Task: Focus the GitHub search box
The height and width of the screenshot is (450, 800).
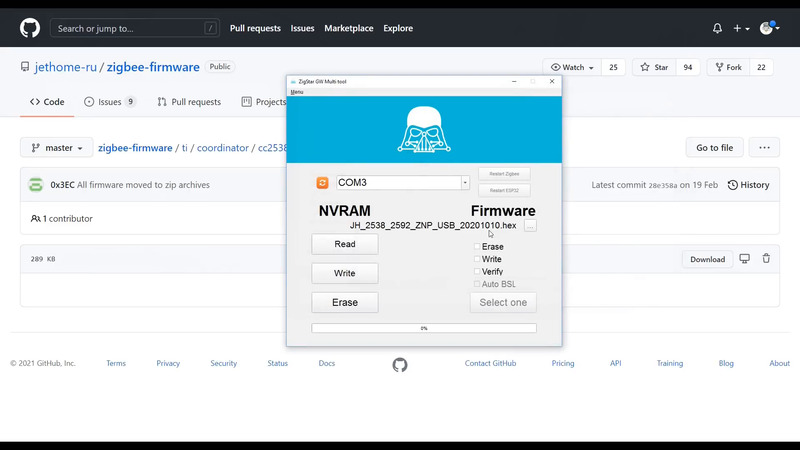Action: [x=135, y=28]
